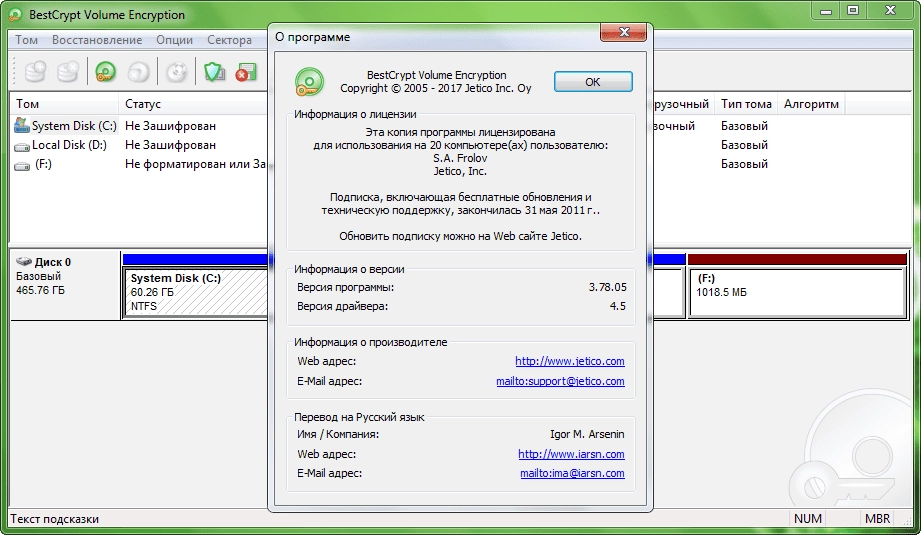921x535 pixels.
Task: Select the System Disk (C:) row
Action: [74, 126]
